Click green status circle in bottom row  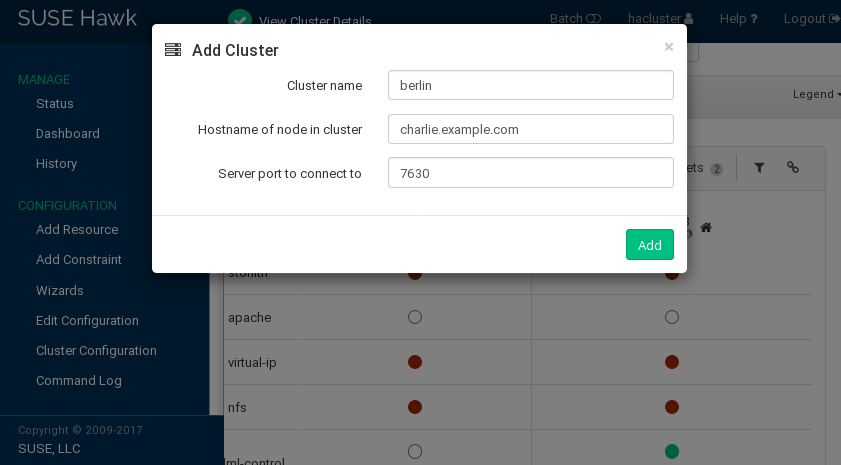672,452
